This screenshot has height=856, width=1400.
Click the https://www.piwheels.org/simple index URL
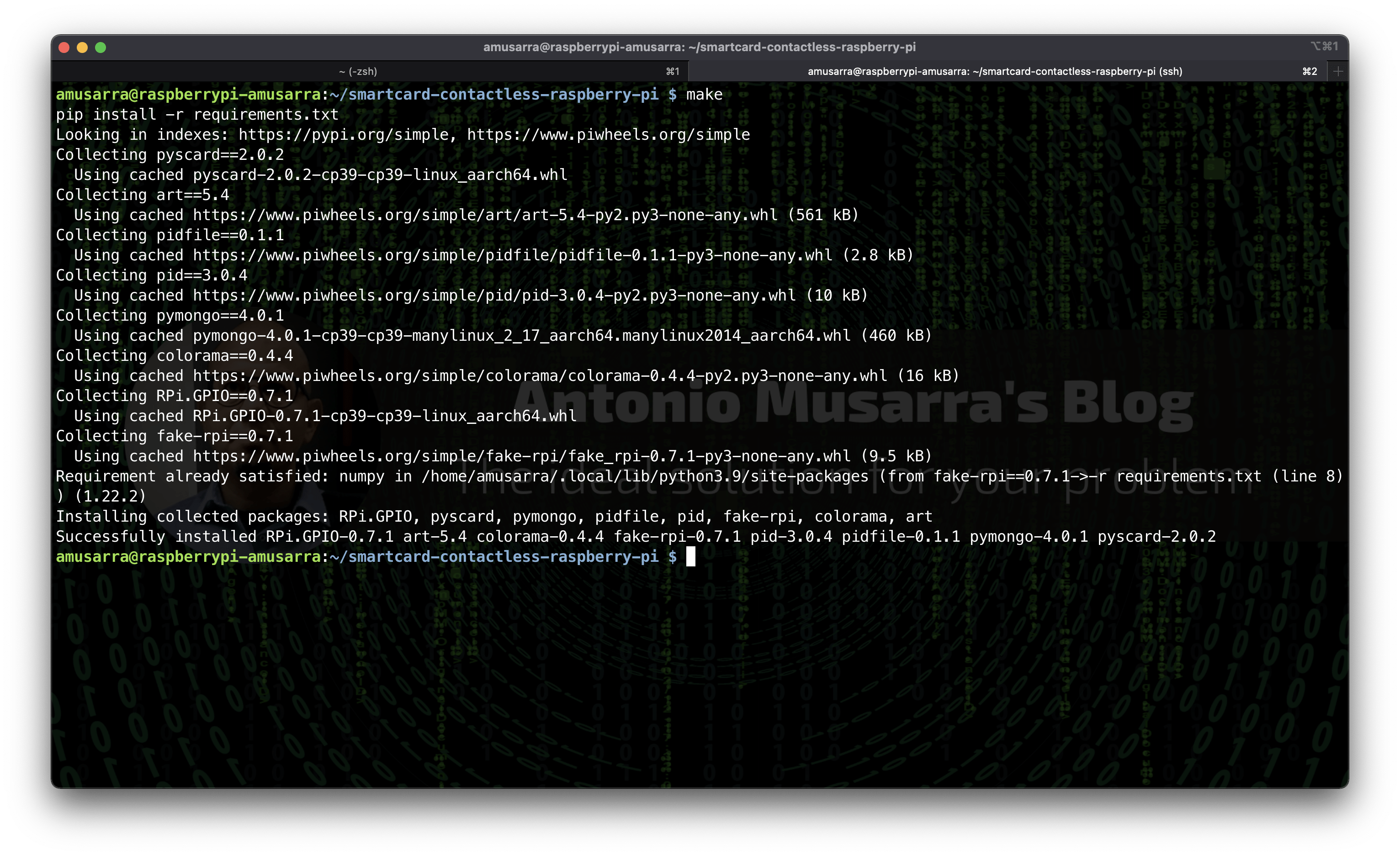tap(609, 135)
